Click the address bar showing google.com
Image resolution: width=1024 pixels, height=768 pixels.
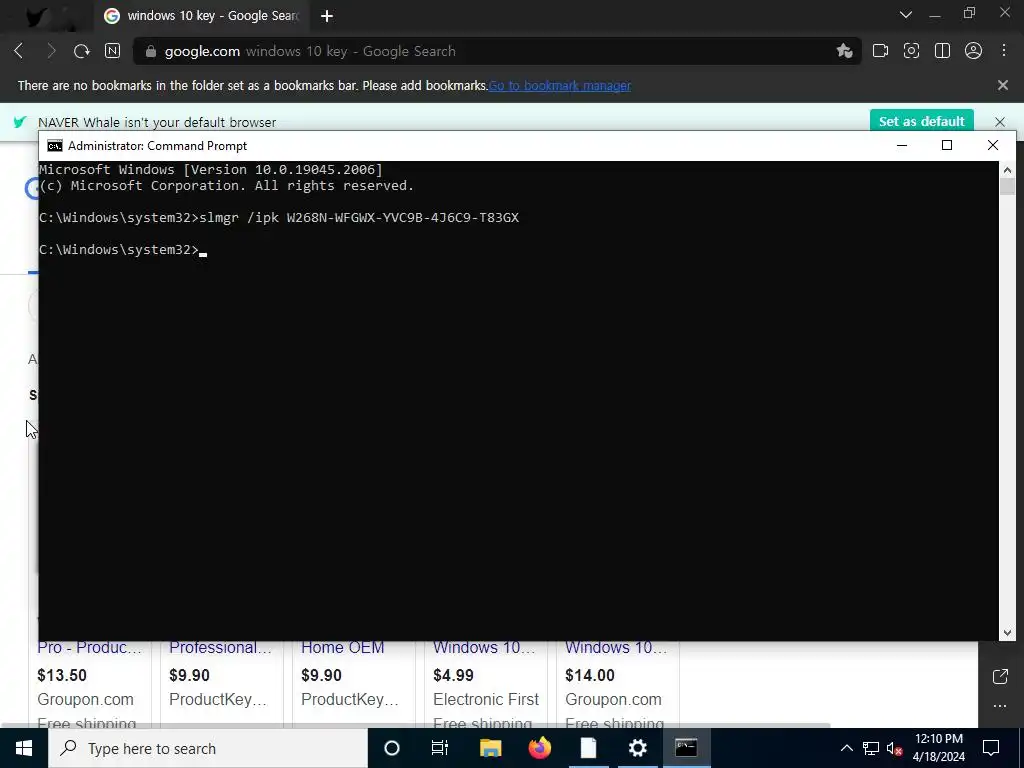coord(496,51)
